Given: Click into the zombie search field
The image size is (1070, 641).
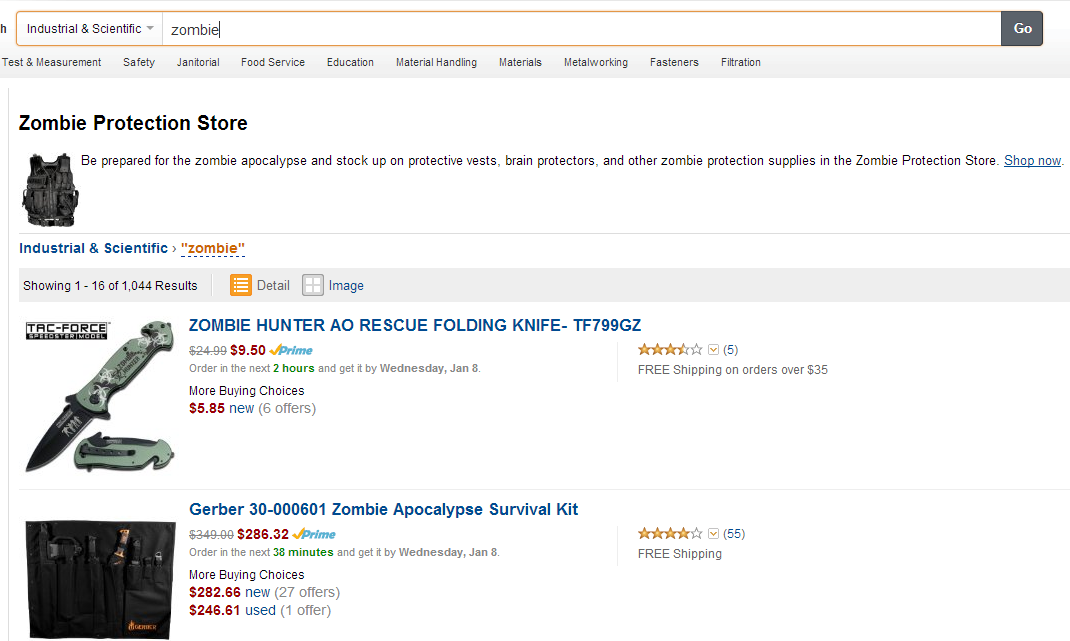Looking at the screenshot, I should [x=581, y=29].
